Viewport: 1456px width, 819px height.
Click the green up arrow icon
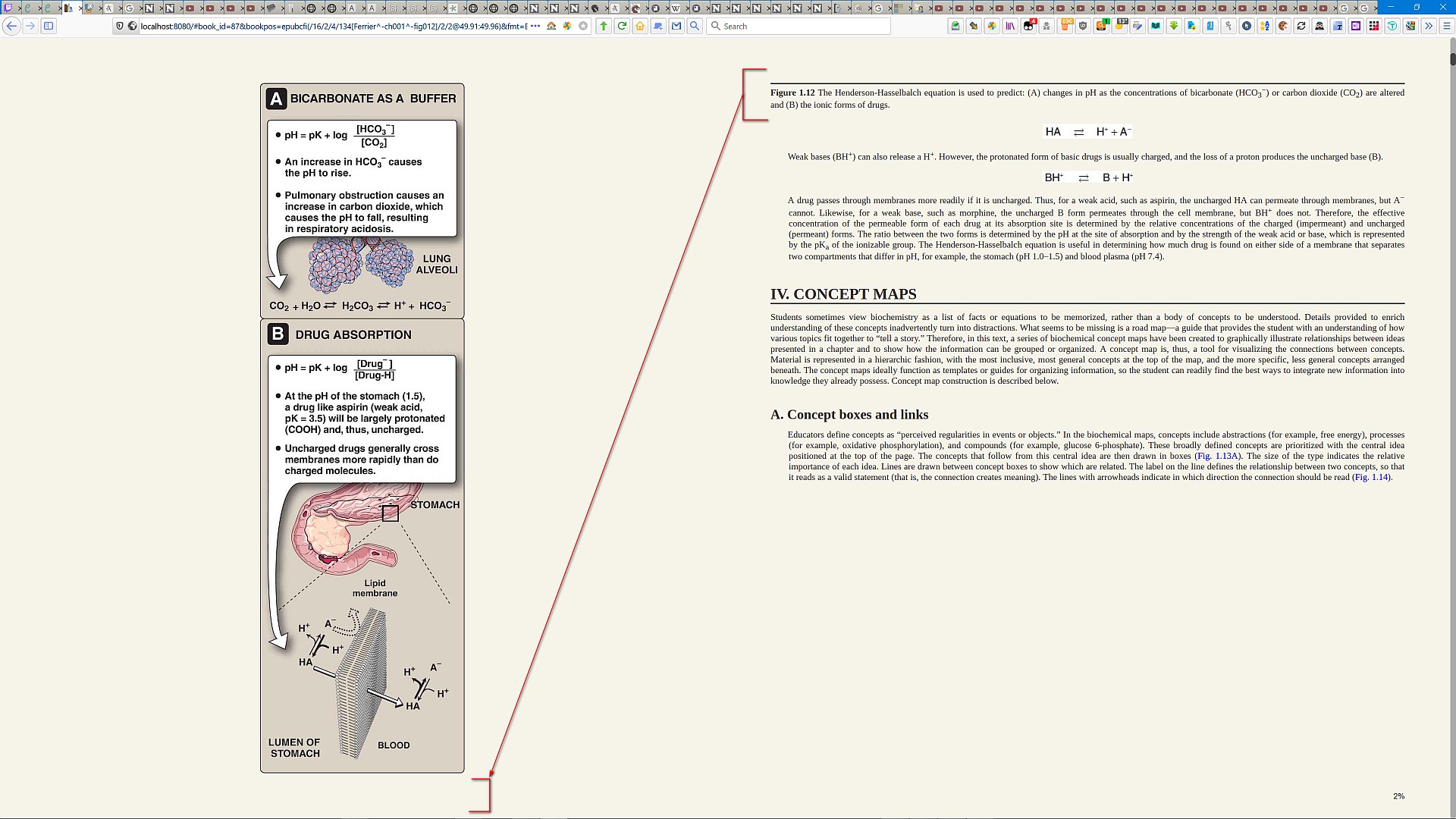(x=604, y=26)
